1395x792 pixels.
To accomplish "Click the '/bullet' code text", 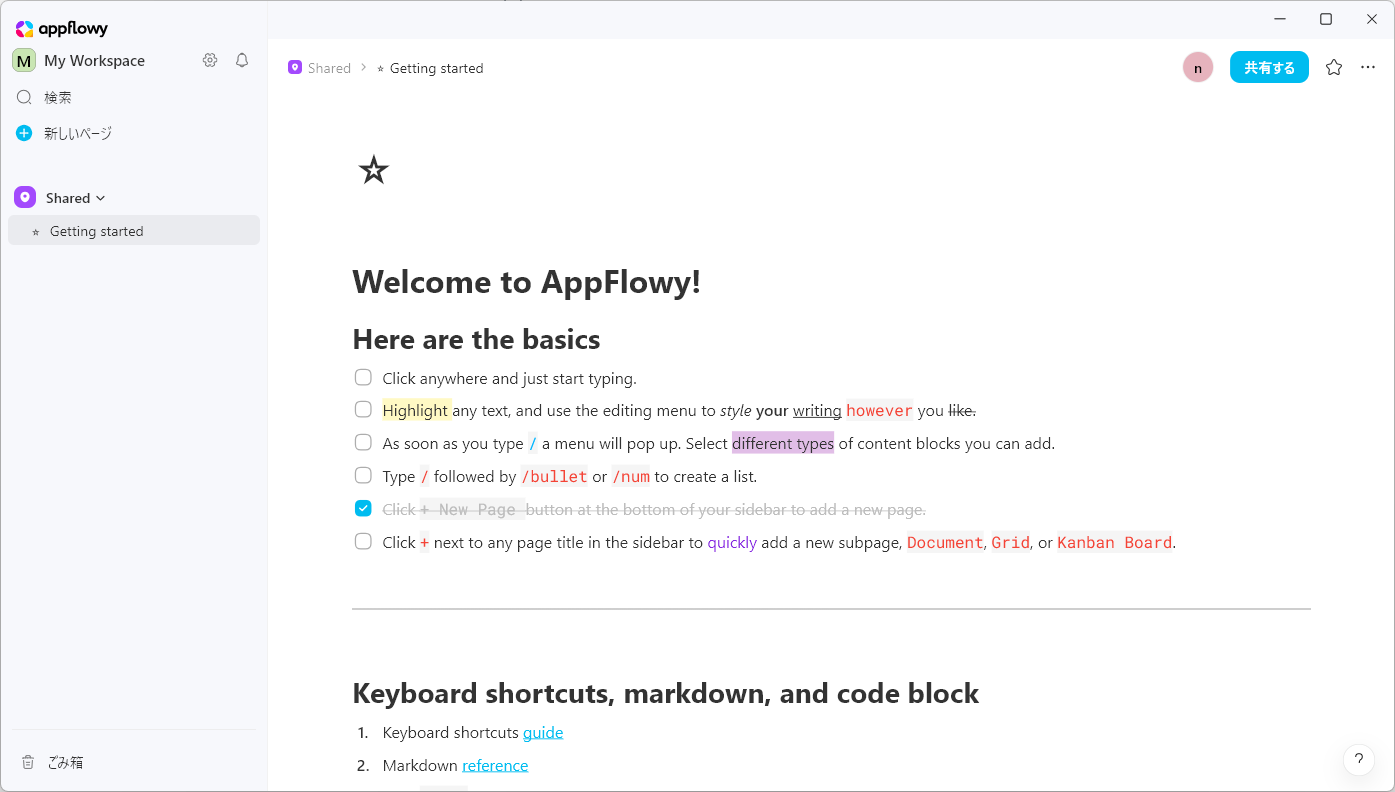I will [554, 476].
